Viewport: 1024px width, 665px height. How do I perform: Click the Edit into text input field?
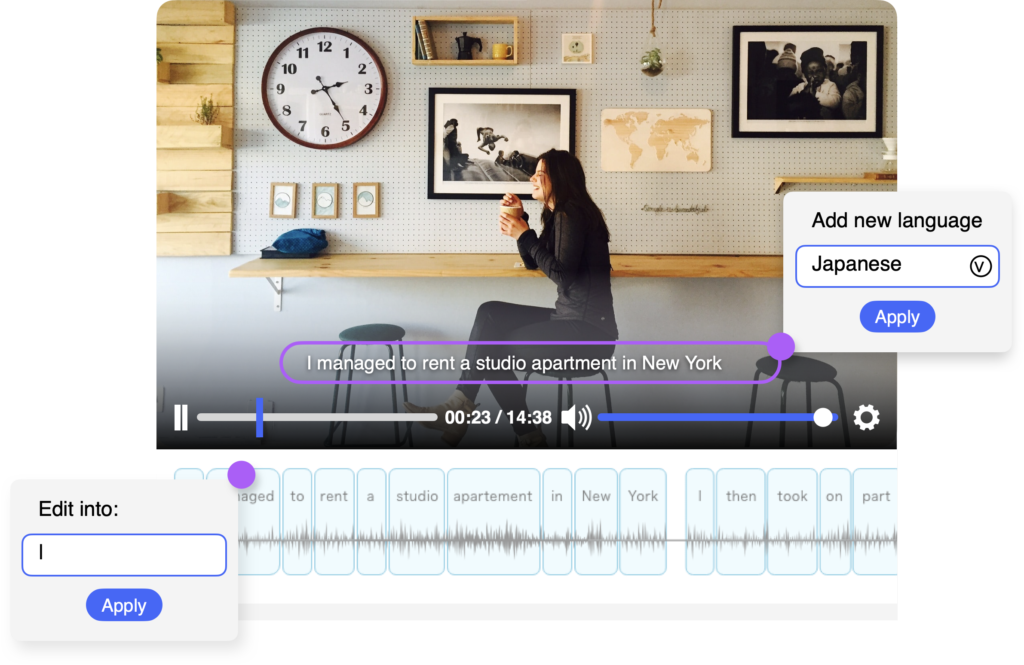pos(124,554)
